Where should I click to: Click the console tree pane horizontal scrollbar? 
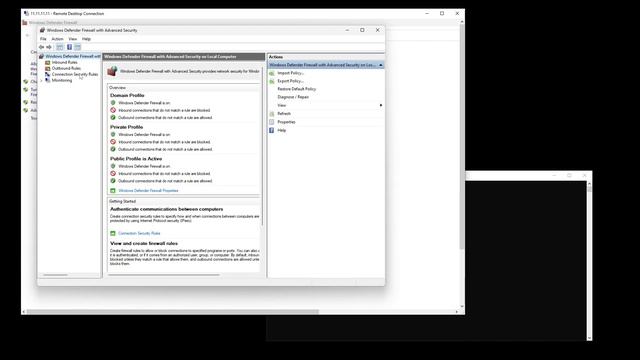56,275
